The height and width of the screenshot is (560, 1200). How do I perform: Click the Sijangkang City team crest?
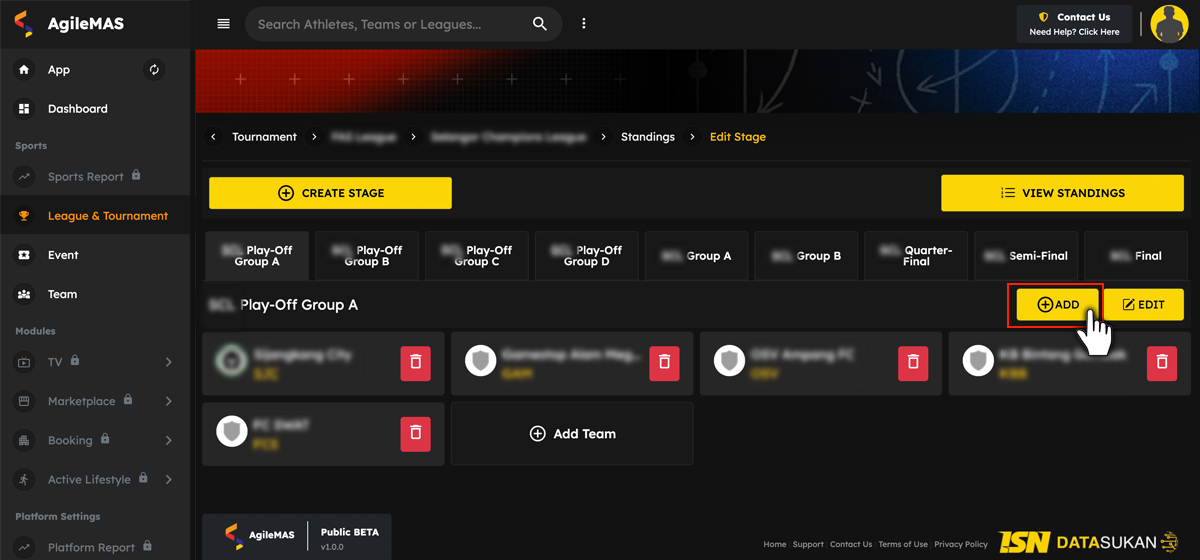point(232,361)
